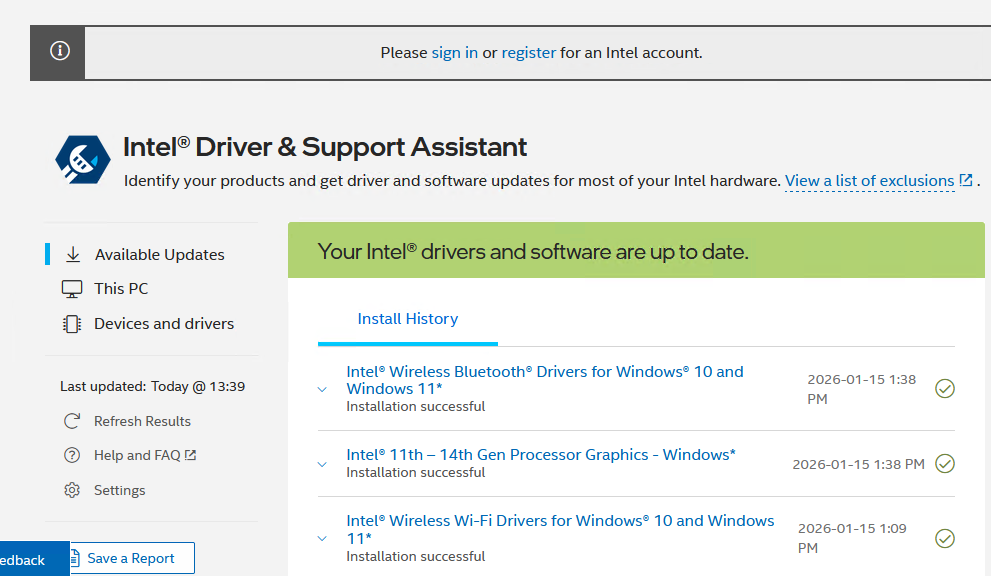991x576 pixels.
Task: Click the success checkmark for Bluetooth Drivers
Action: (x=945, y=389)
